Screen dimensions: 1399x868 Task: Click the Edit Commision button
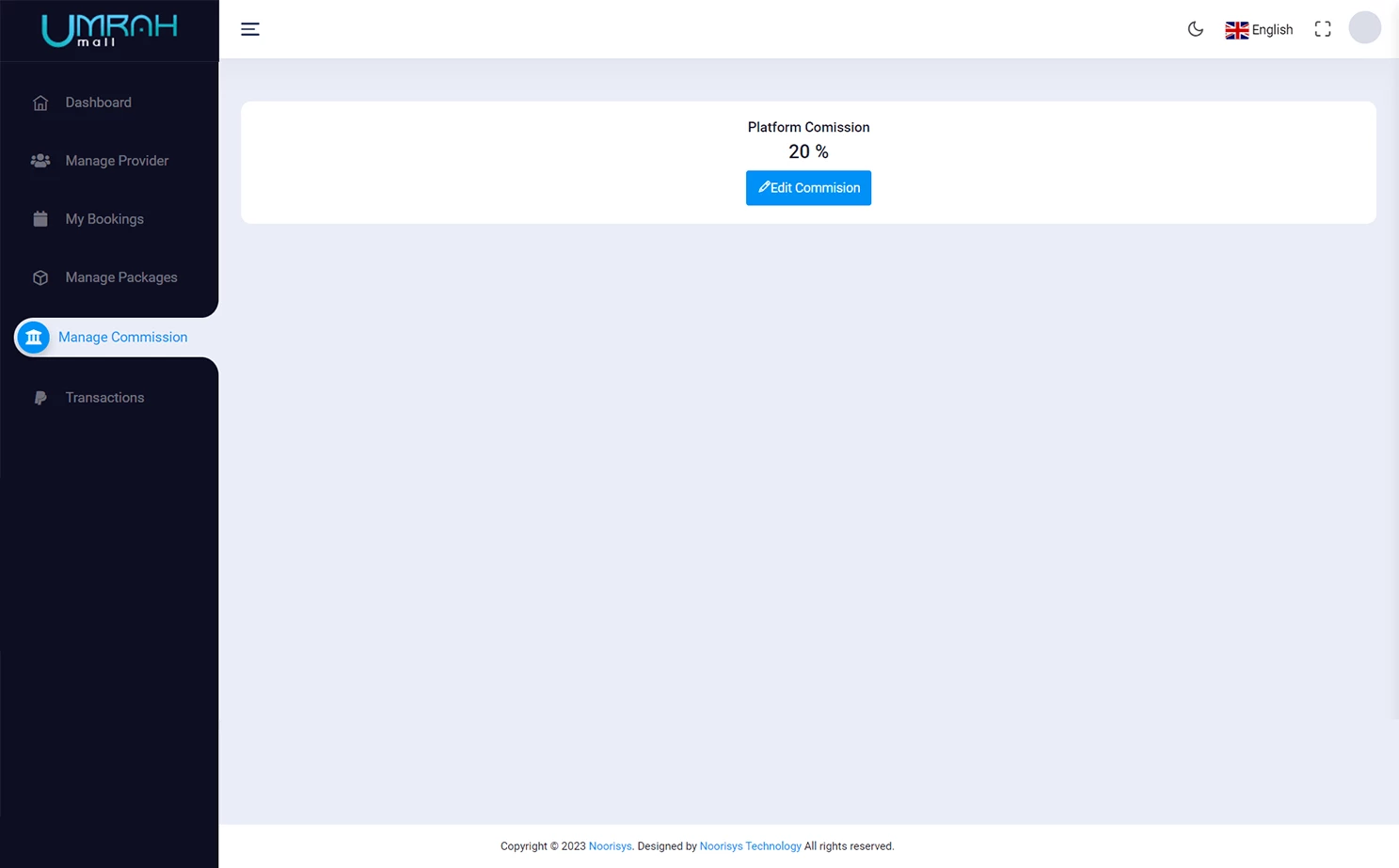pos(808,187)
